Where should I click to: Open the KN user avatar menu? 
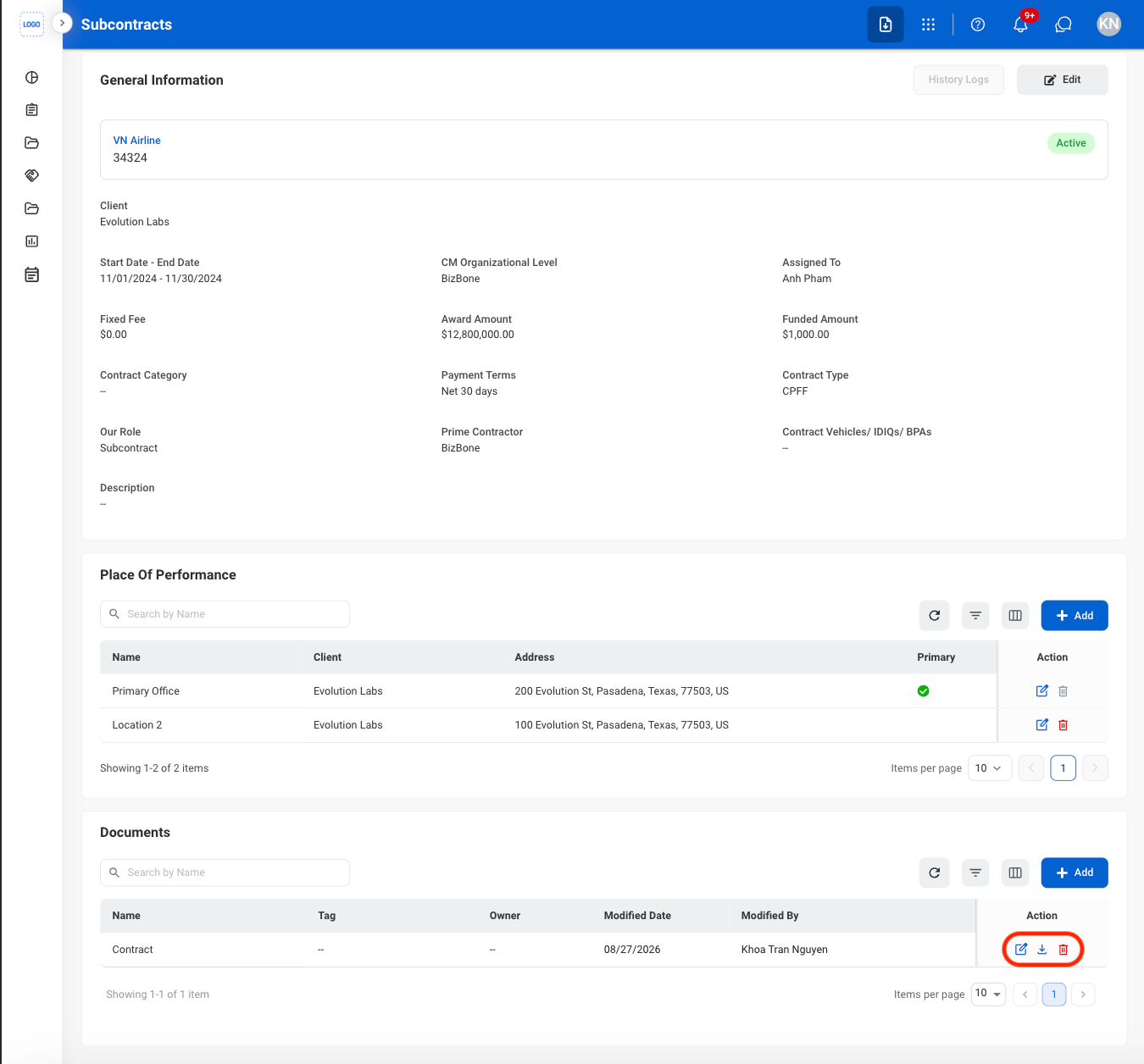[x=1108, y=24]
